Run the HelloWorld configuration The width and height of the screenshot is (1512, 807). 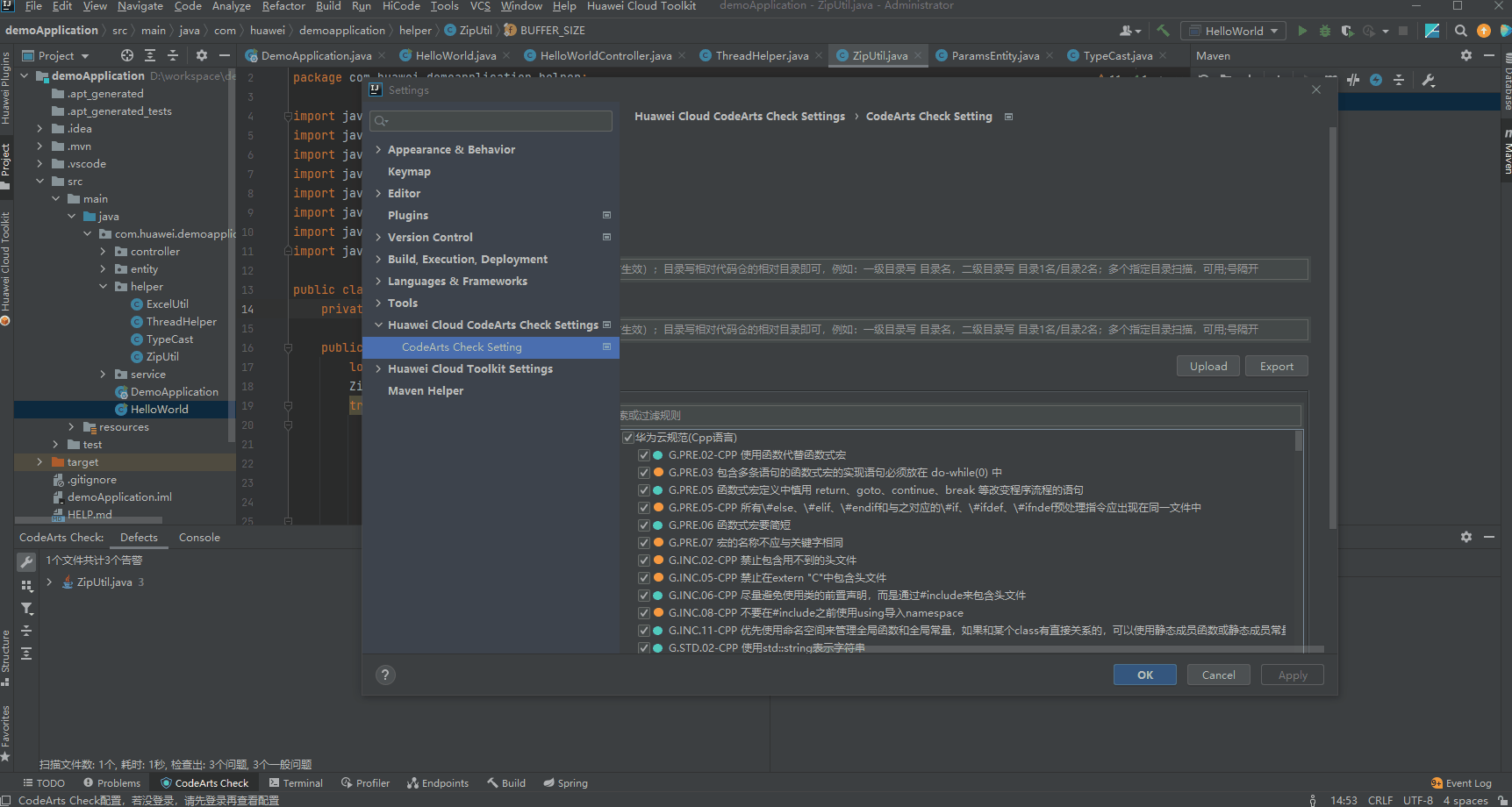click(x=1303, y=30)
